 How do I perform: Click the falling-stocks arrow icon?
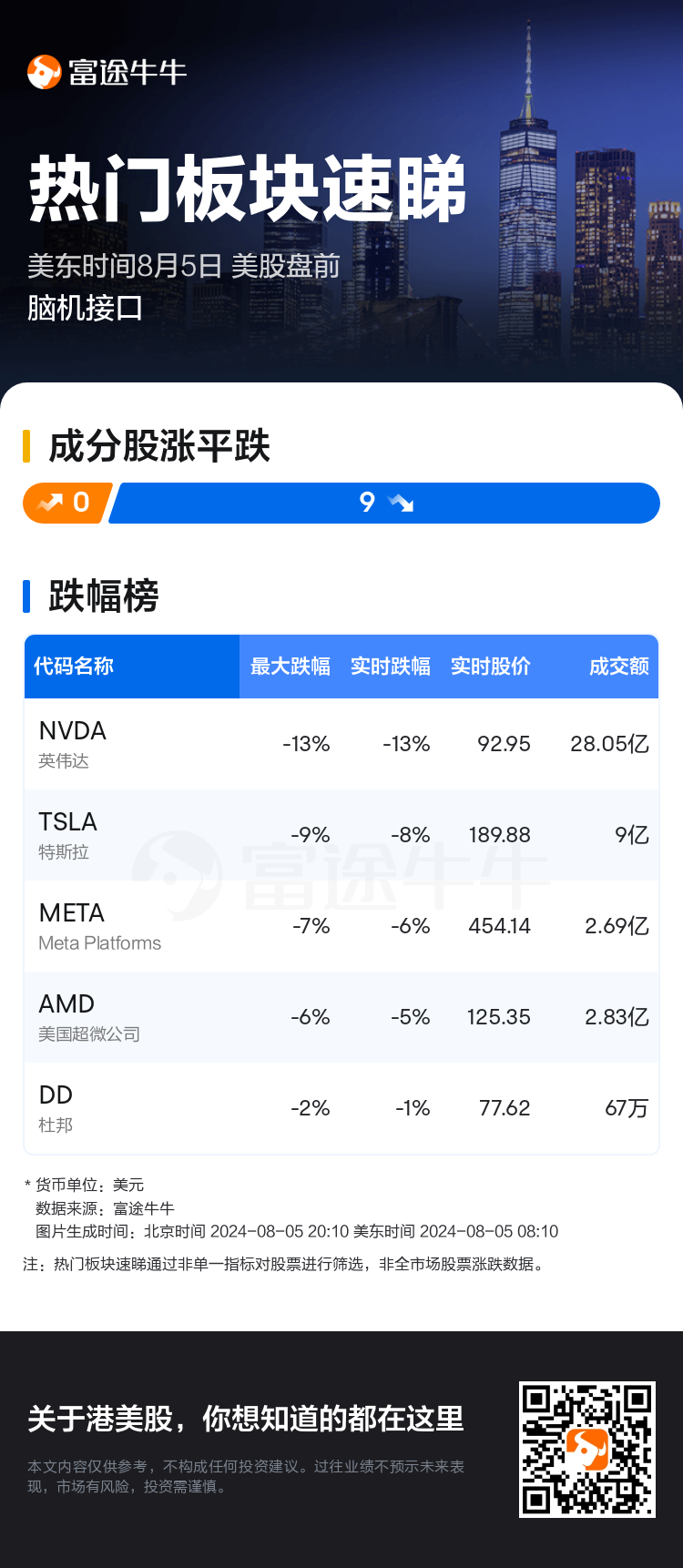pyautogui.click(x=401, y=503)
